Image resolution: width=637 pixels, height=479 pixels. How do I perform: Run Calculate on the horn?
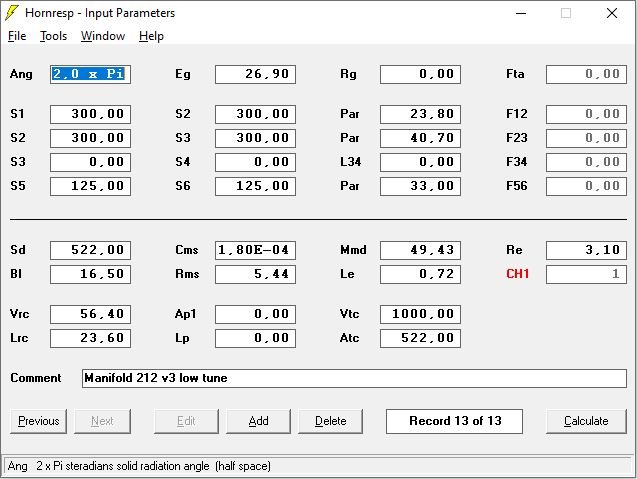pyautogui.click(x=586, y=421)
